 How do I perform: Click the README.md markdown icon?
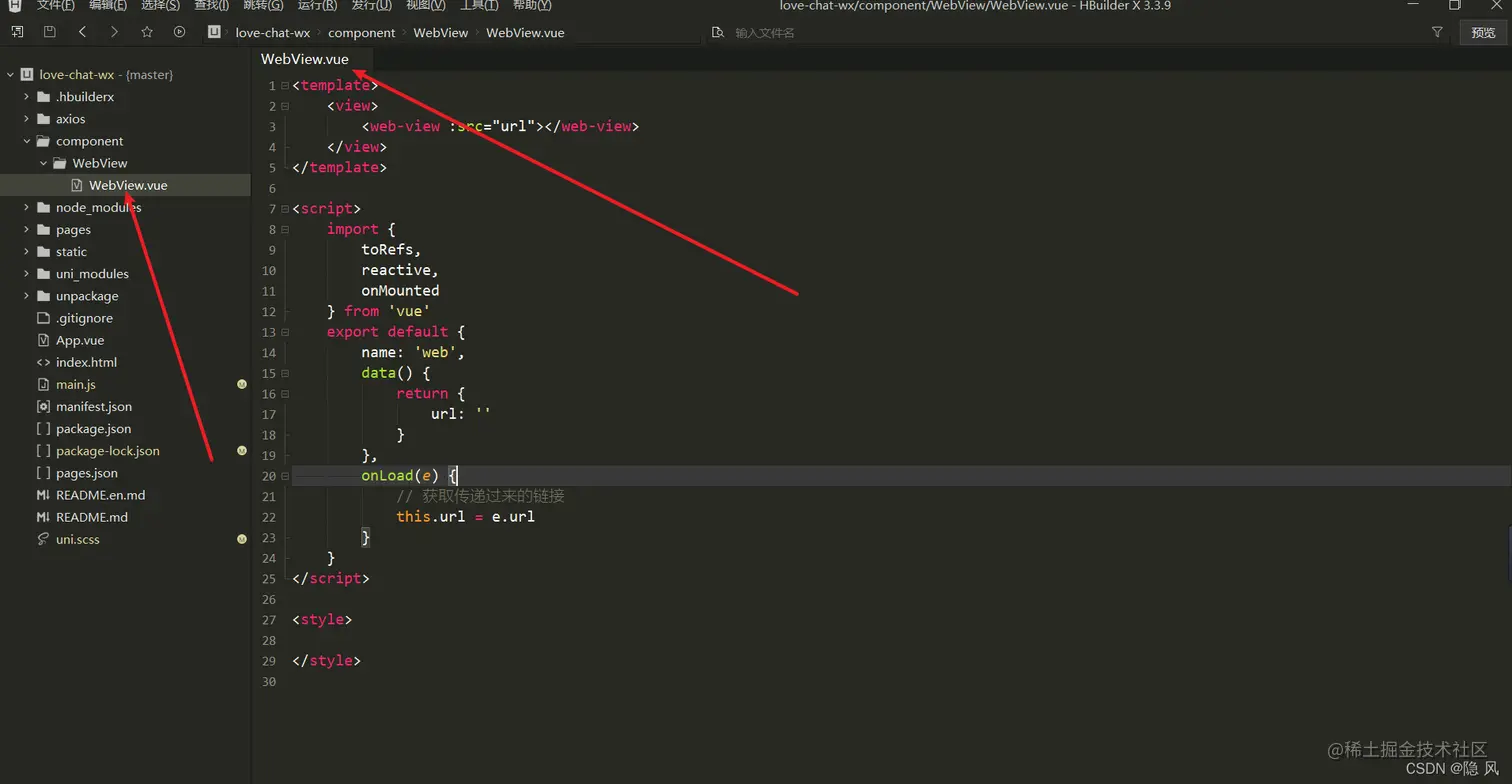(x=43, y=517)
